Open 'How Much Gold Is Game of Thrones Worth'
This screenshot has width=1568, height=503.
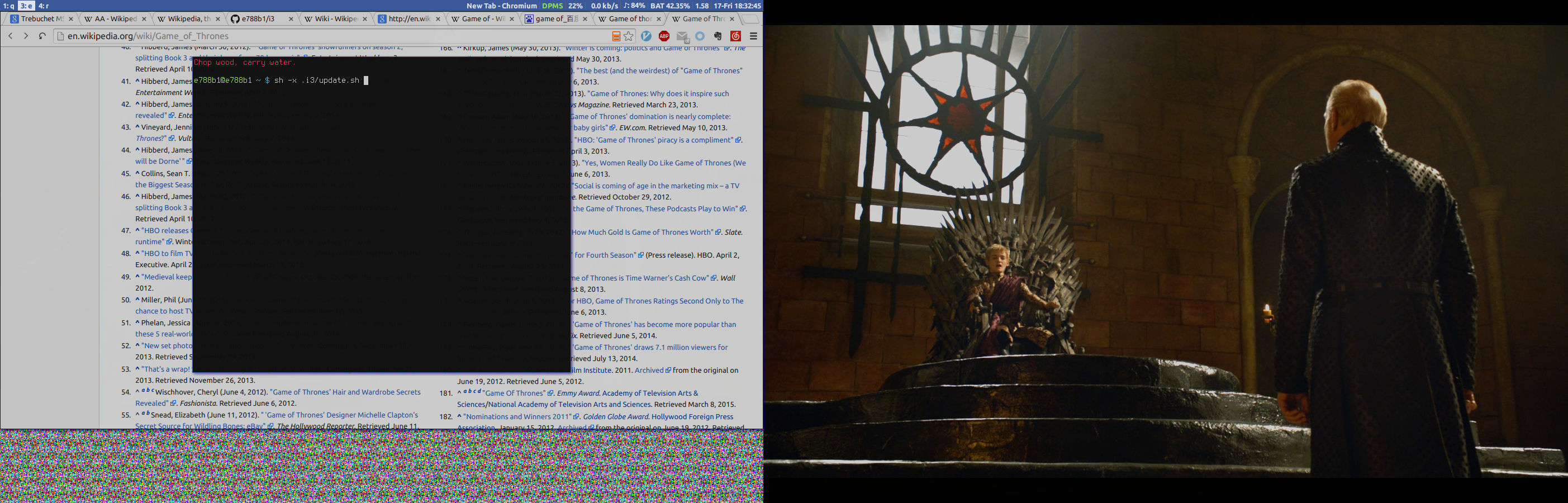[642, 232]
